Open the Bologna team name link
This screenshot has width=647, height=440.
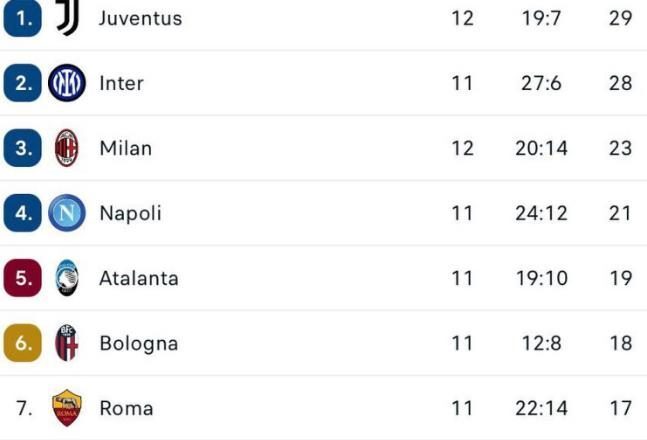tap(139, 343)
